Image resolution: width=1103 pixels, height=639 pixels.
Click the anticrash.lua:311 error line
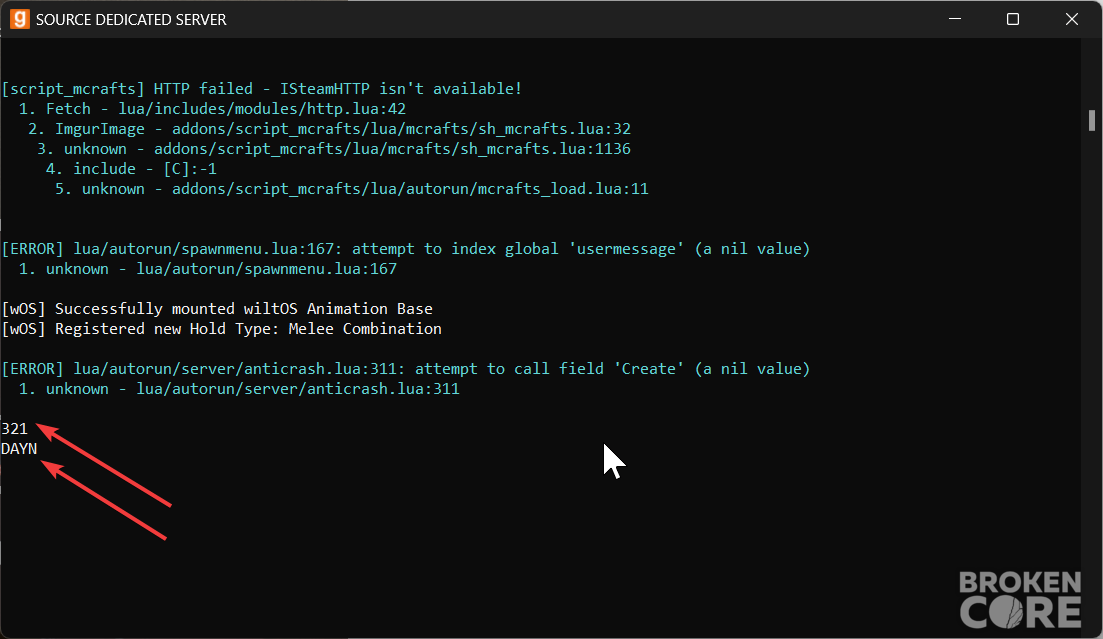406,369
